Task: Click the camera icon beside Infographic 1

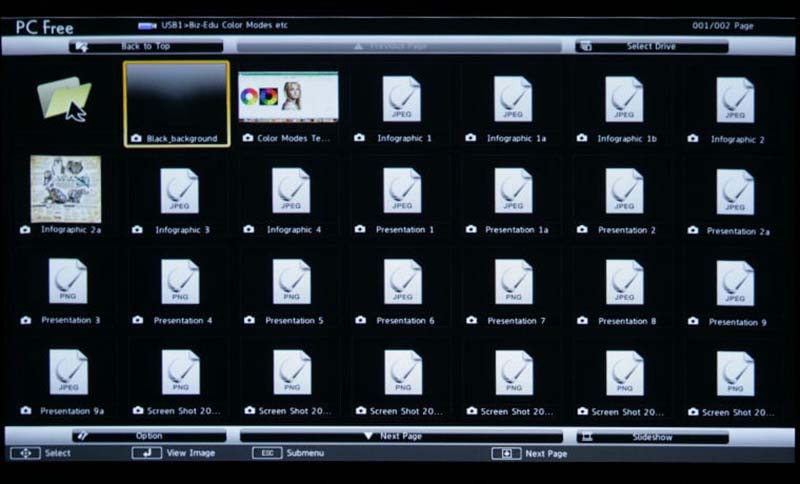Action: [359, 138]
